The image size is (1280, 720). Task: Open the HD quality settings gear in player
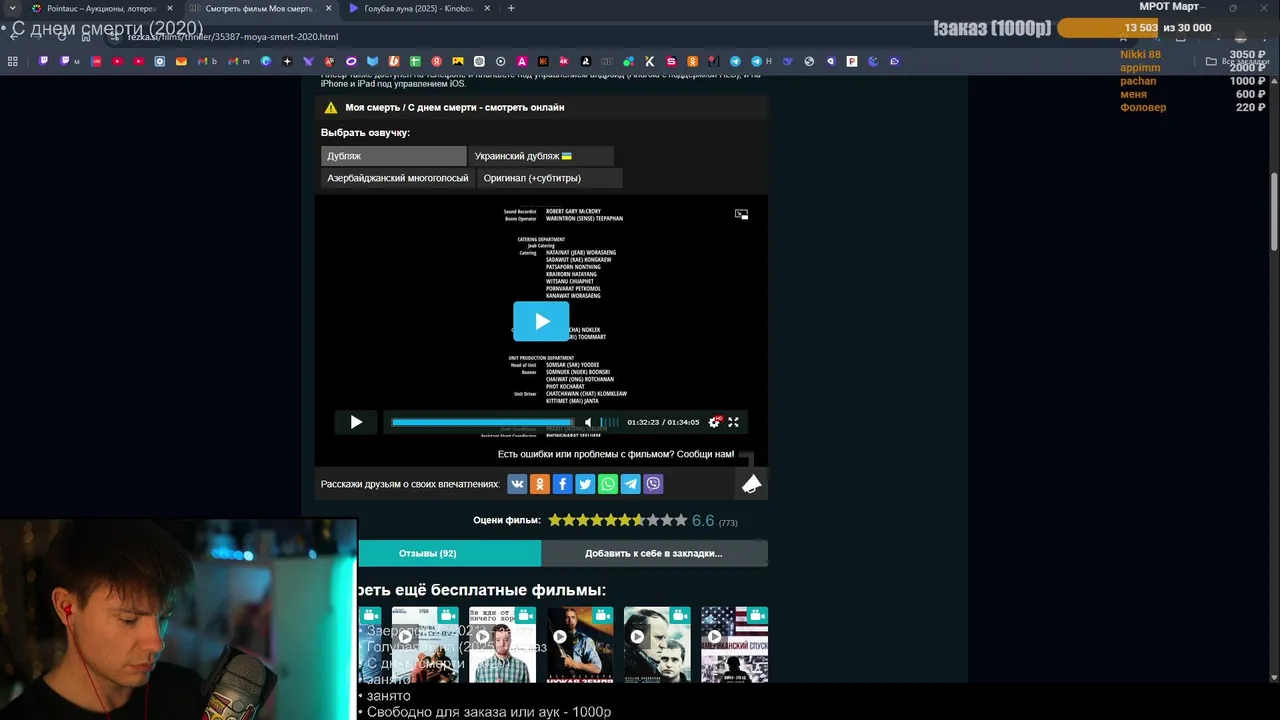pyautogui.click(x=714, y=422)
